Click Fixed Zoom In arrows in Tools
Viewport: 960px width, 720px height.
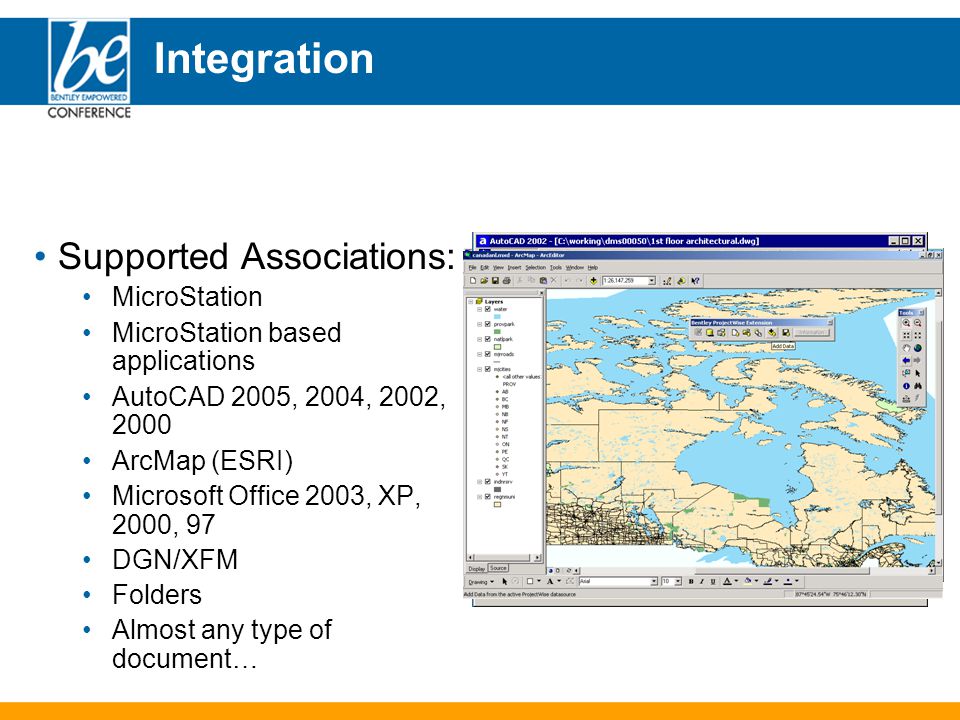906,336
